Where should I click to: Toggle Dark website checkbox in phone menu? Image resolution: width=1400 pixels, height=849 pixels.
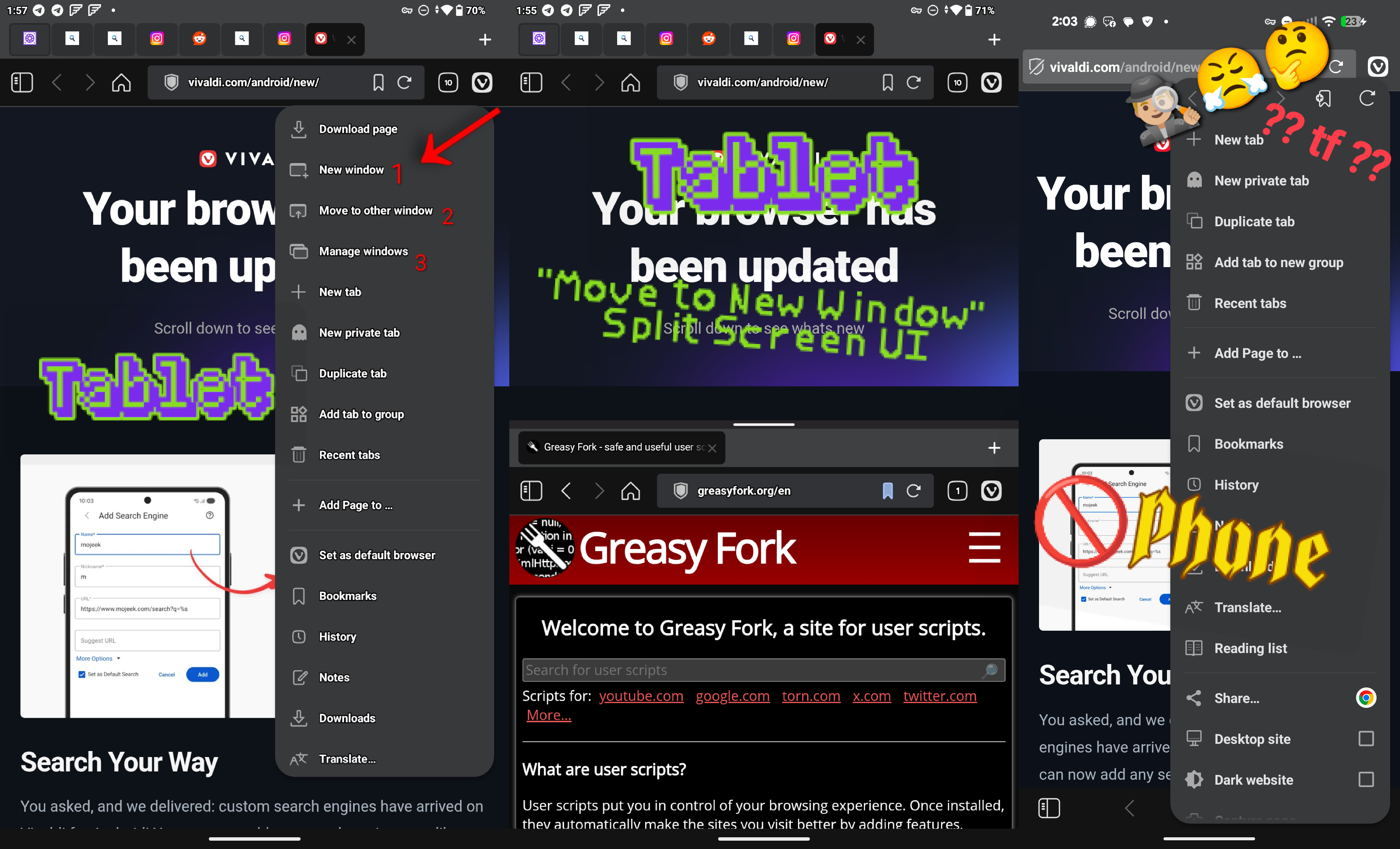[x=1365, y=780]
